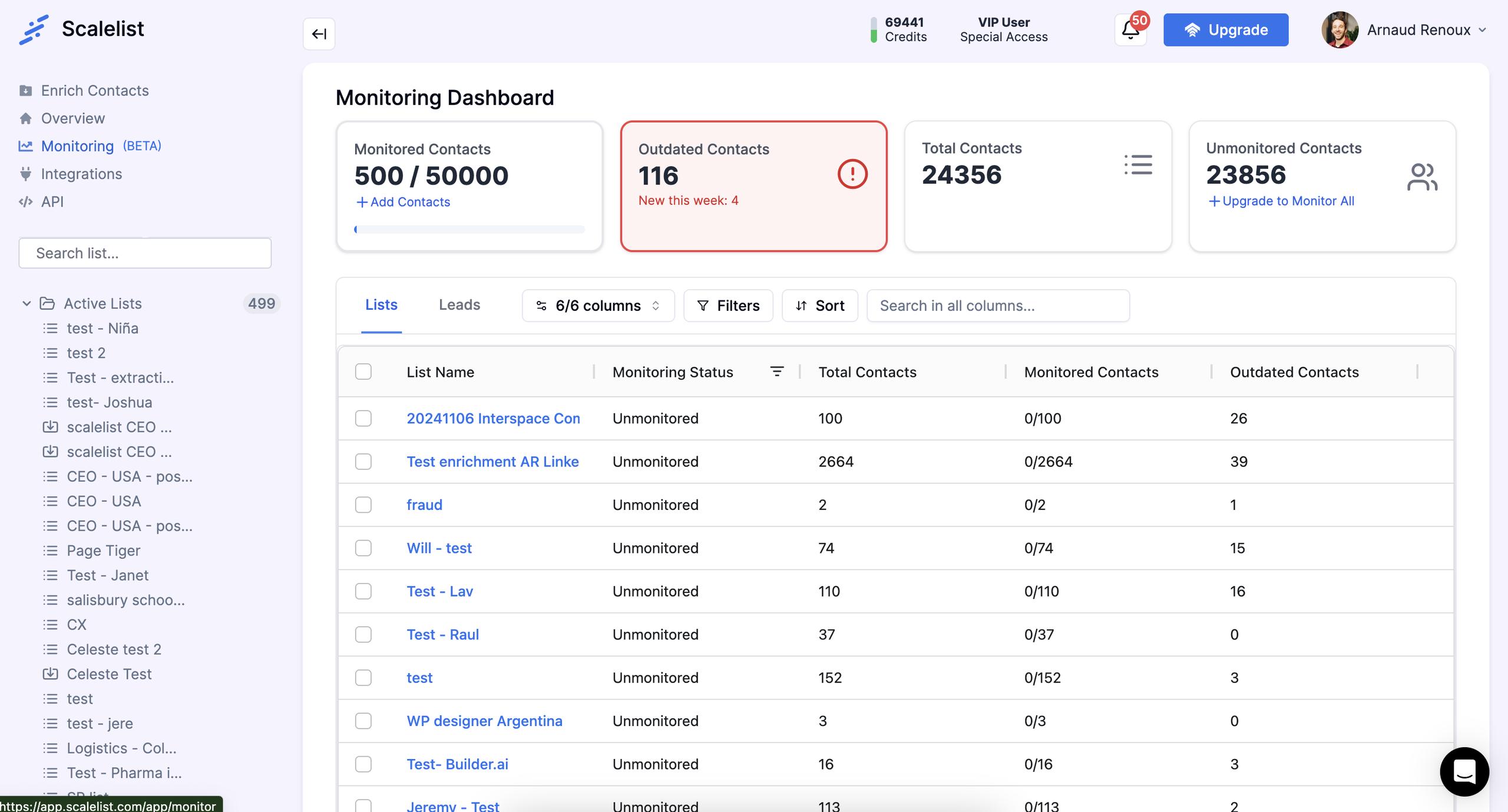Image resolution: width=1508 pixels, height=812 pixels.
Task: Click the Search in all columns field
Action: (998, 306)
